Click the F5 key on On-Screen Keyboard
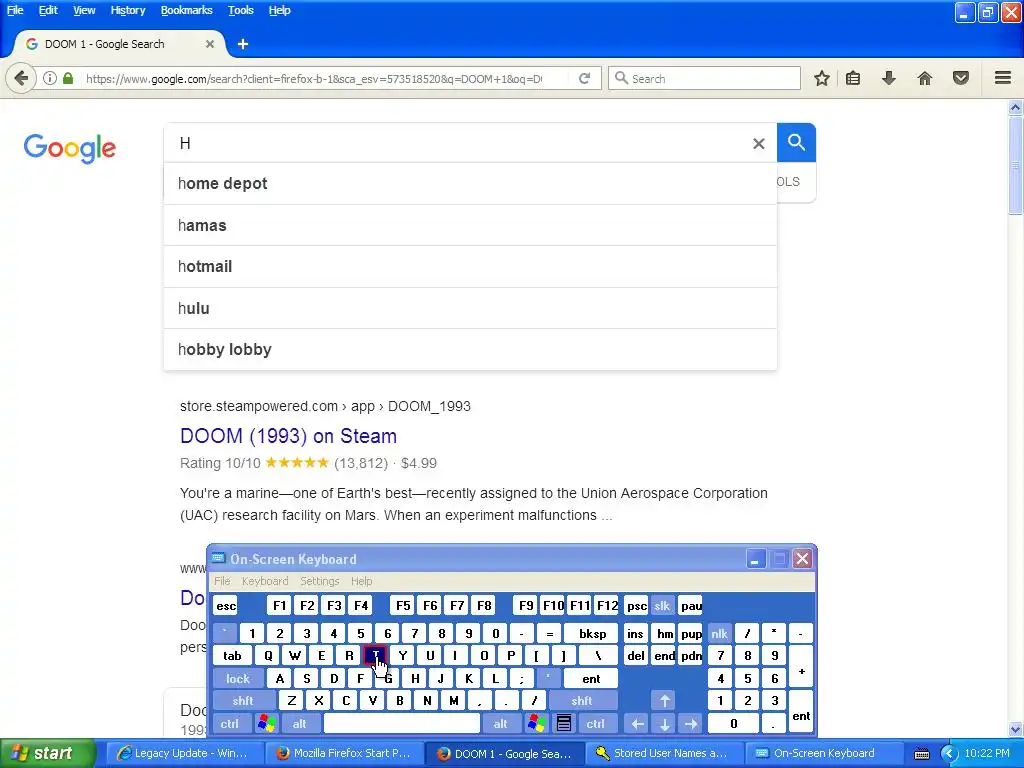The height and width of the screenshot is (768, 1024). [403, 605]
